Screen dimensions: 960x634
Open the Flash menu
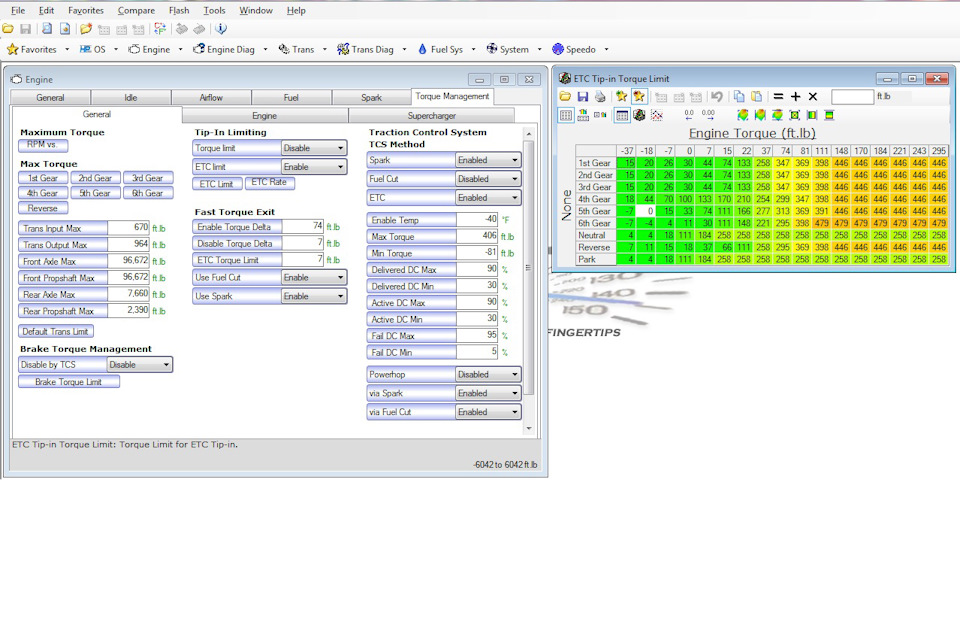[179, 10]
